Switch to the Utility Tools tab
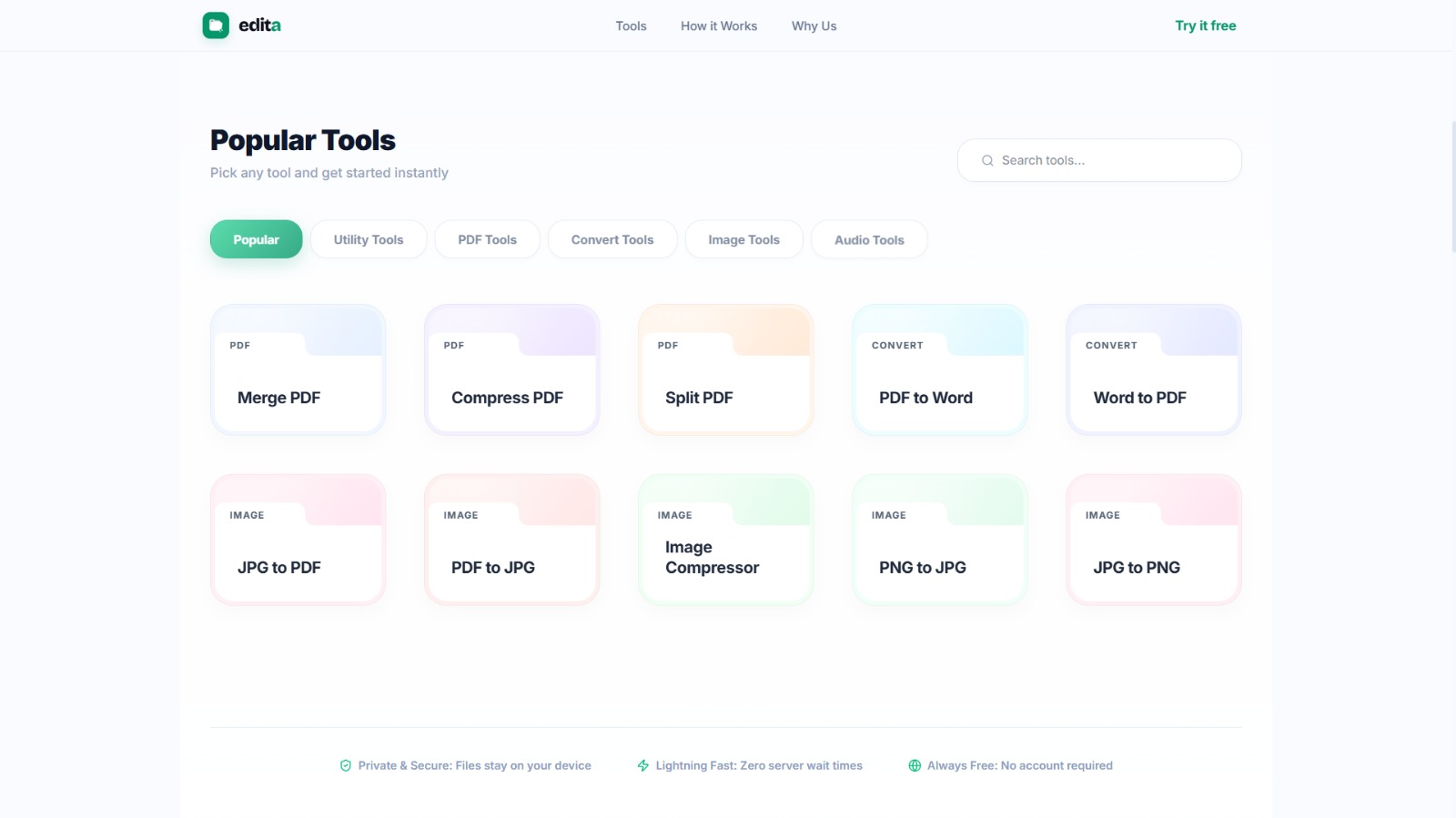This screenshot has width=1456, height=818. [x=368, y=240]
